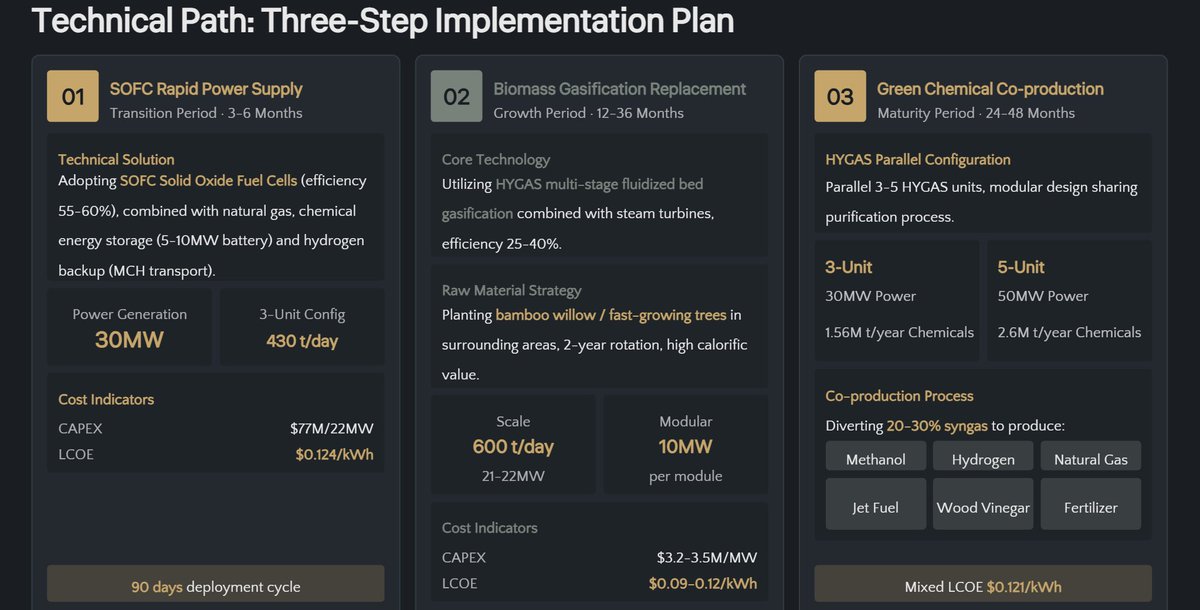The image size is (1200, 610).
Task: Open the SOFC Solid Oxide Fuel Cells link
Action: tap(209, 181)
